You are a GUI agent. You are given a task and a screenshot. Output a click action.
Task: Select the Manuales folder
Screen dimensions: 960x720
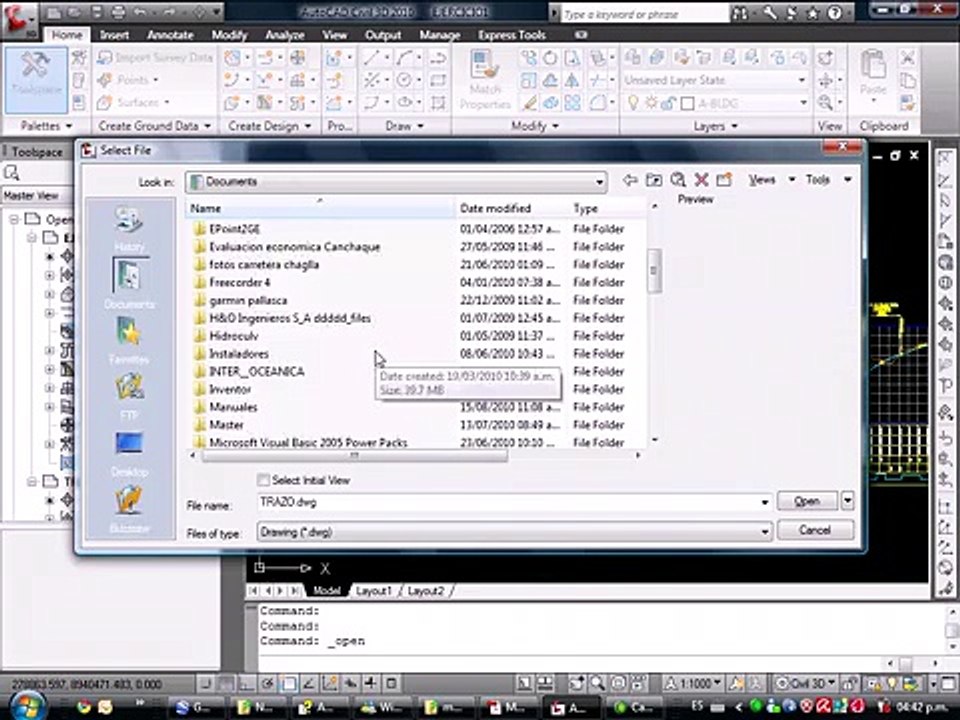pos(233,407)
